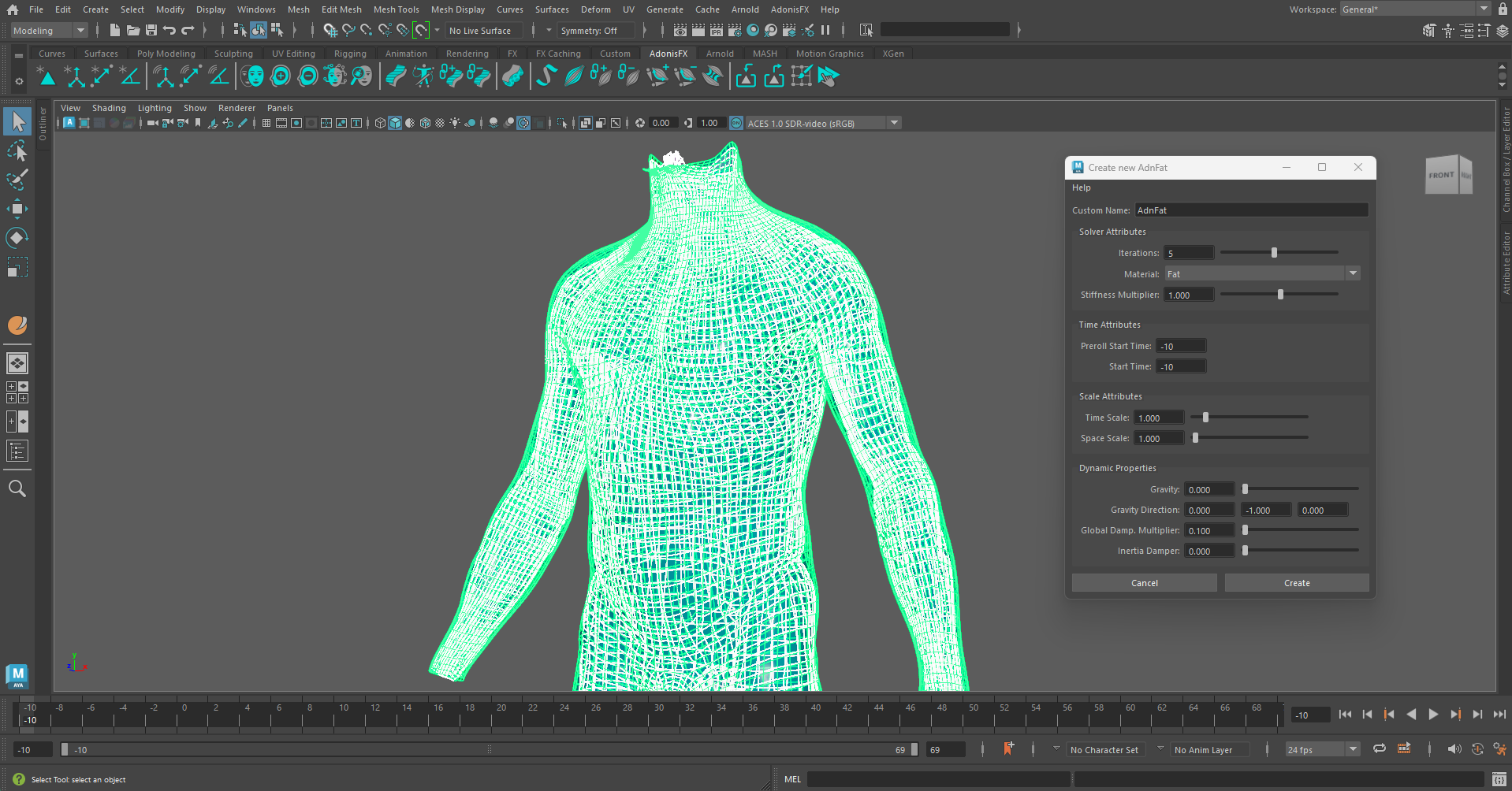Click play backwards on the timeline
The height and width of the screenshot is (791, 1512).
[1411, 715]
